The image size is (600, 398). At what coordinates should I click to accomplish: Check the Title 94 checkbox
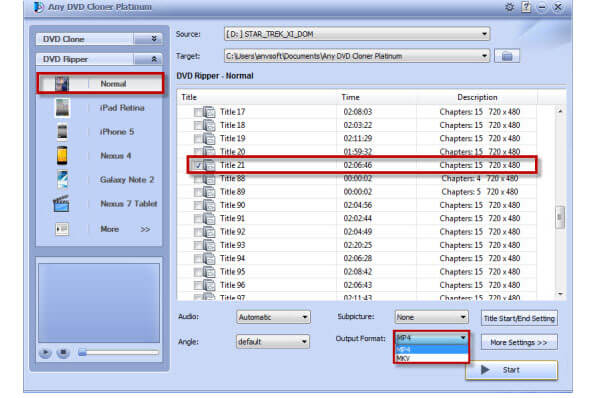[198, 259]
